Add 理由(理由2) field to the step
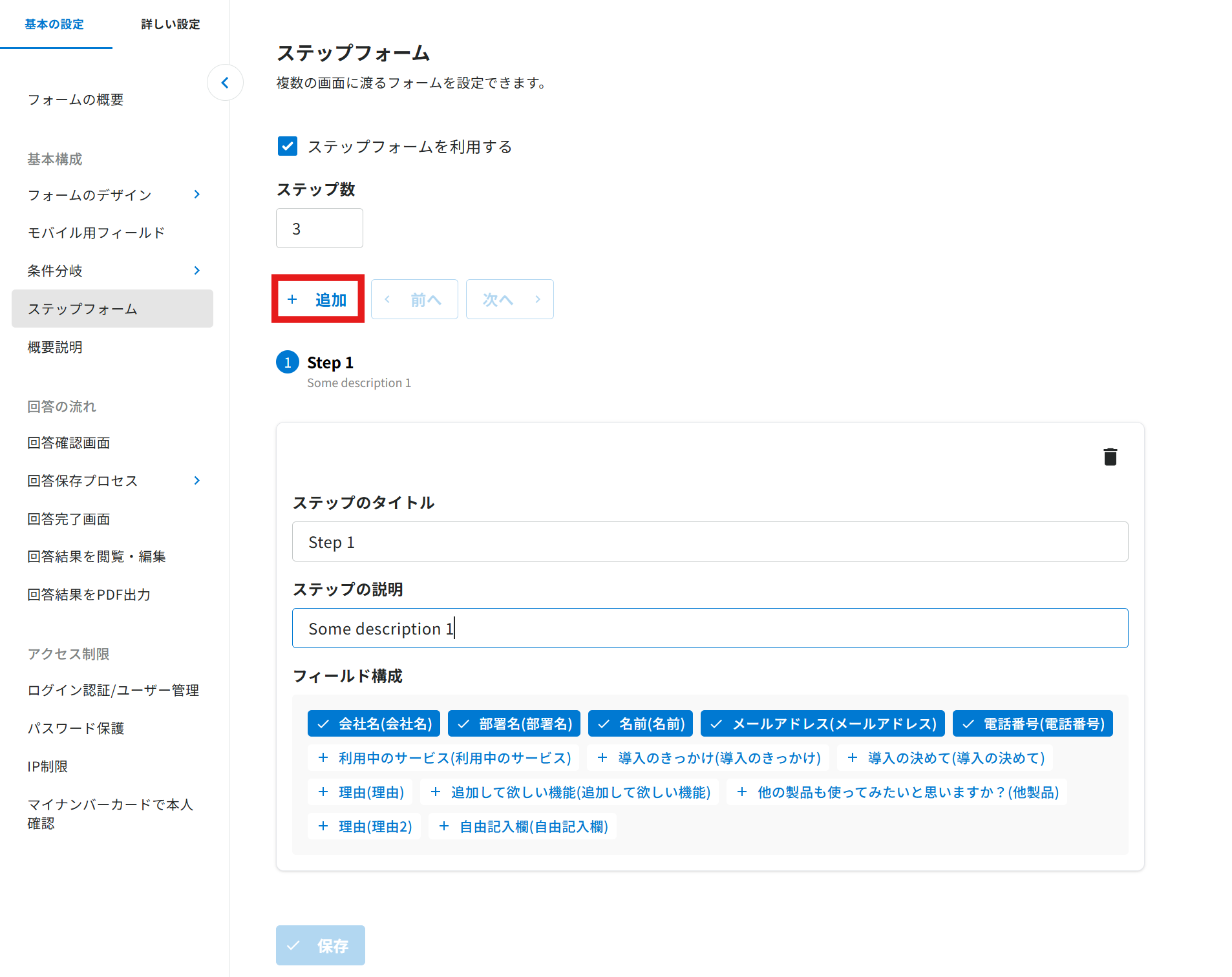Screen dimensions: 1232x977 coord(364,826)
